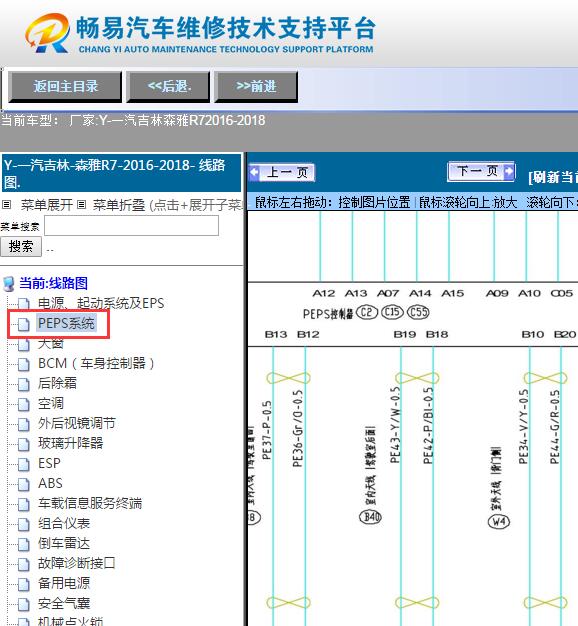Viewport: 578px width, 626px height.
Task: Open previous page with 上一页
Action: click(x=282, y=172)
